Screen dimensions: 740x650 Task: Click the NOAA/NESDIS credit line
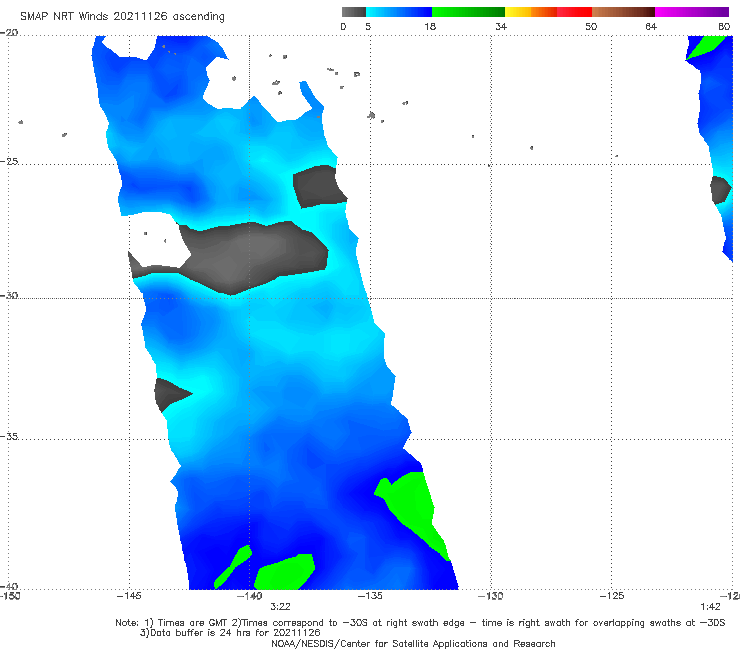pos(413,644)
